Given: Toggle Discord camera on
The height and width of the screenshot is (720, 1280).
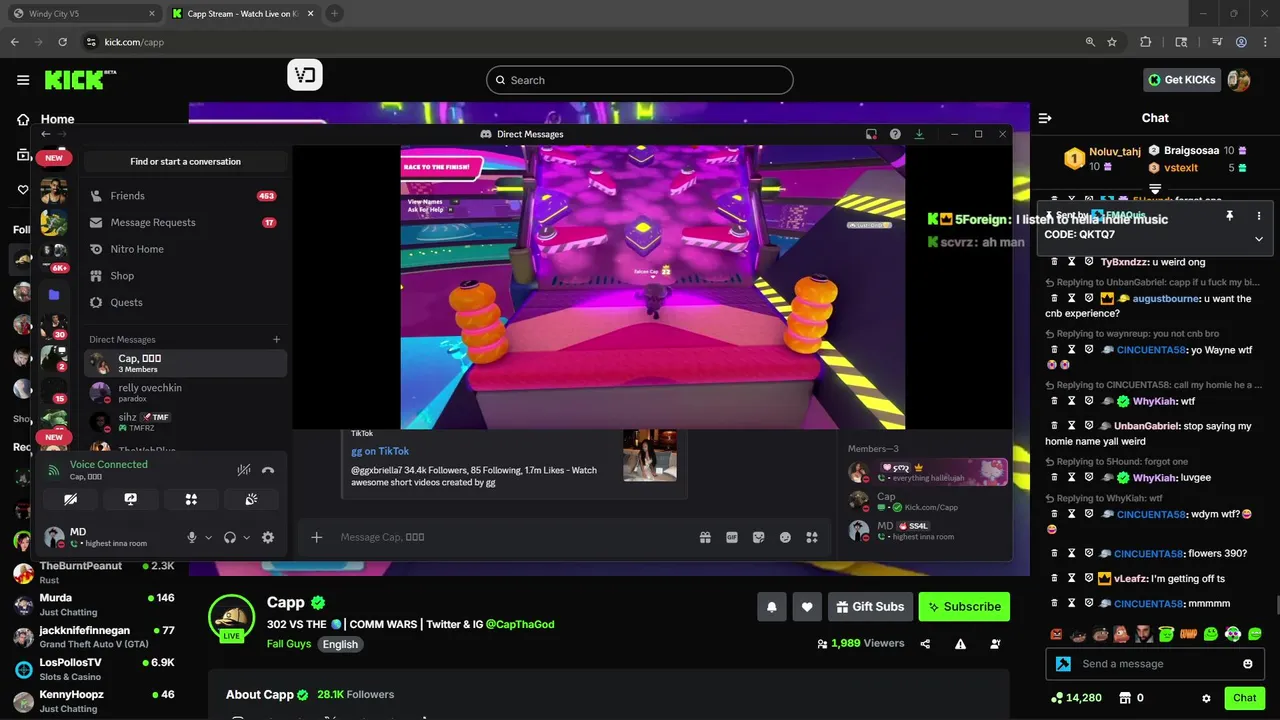Looking at the screenshot, I should click(69, 499).
